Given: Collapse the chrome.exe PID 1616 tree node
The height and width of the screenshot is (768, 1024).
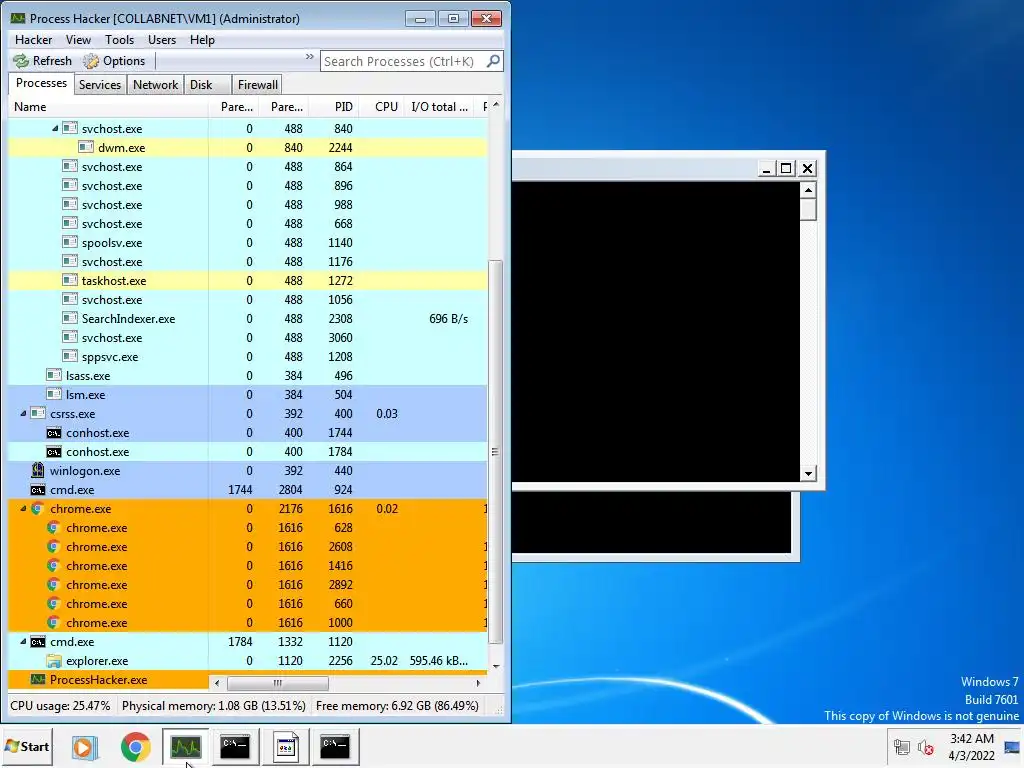Looking at the screenshot, I should point(24,509).
